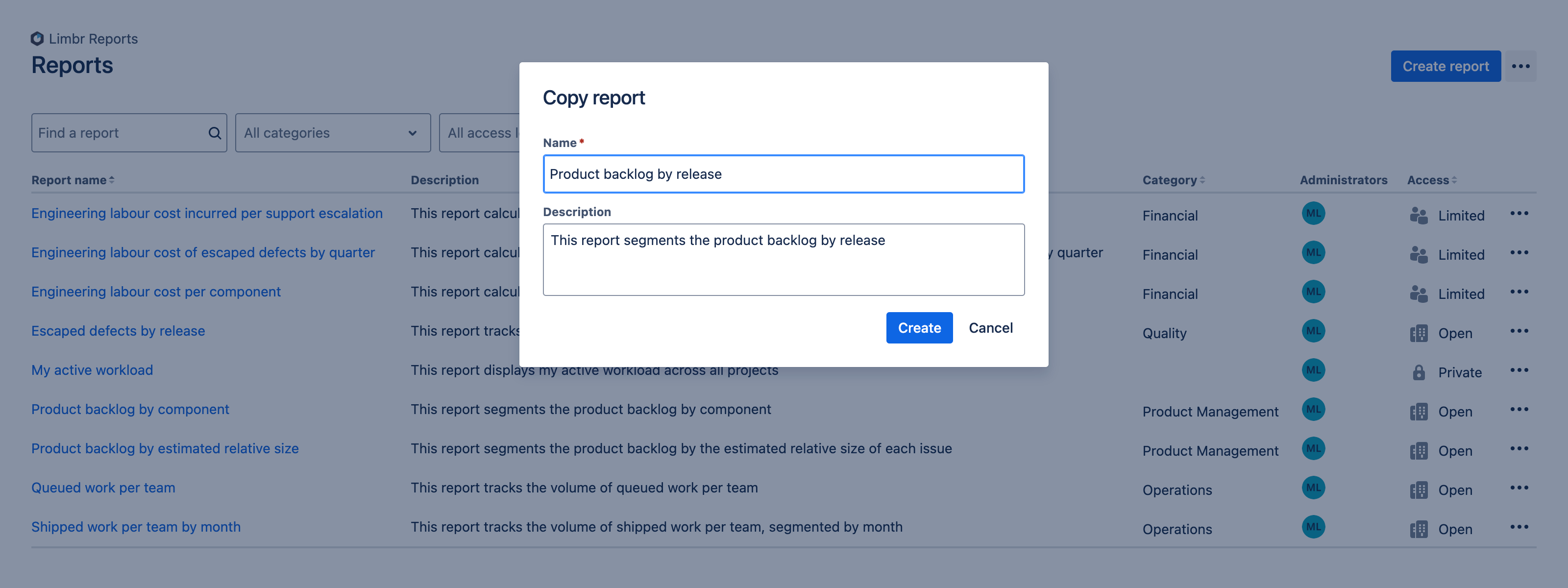Viewport: 1568px width, 588px height.
Task: Click ML avatar in Escaped defects by release row
Action: pos(1313,331)
